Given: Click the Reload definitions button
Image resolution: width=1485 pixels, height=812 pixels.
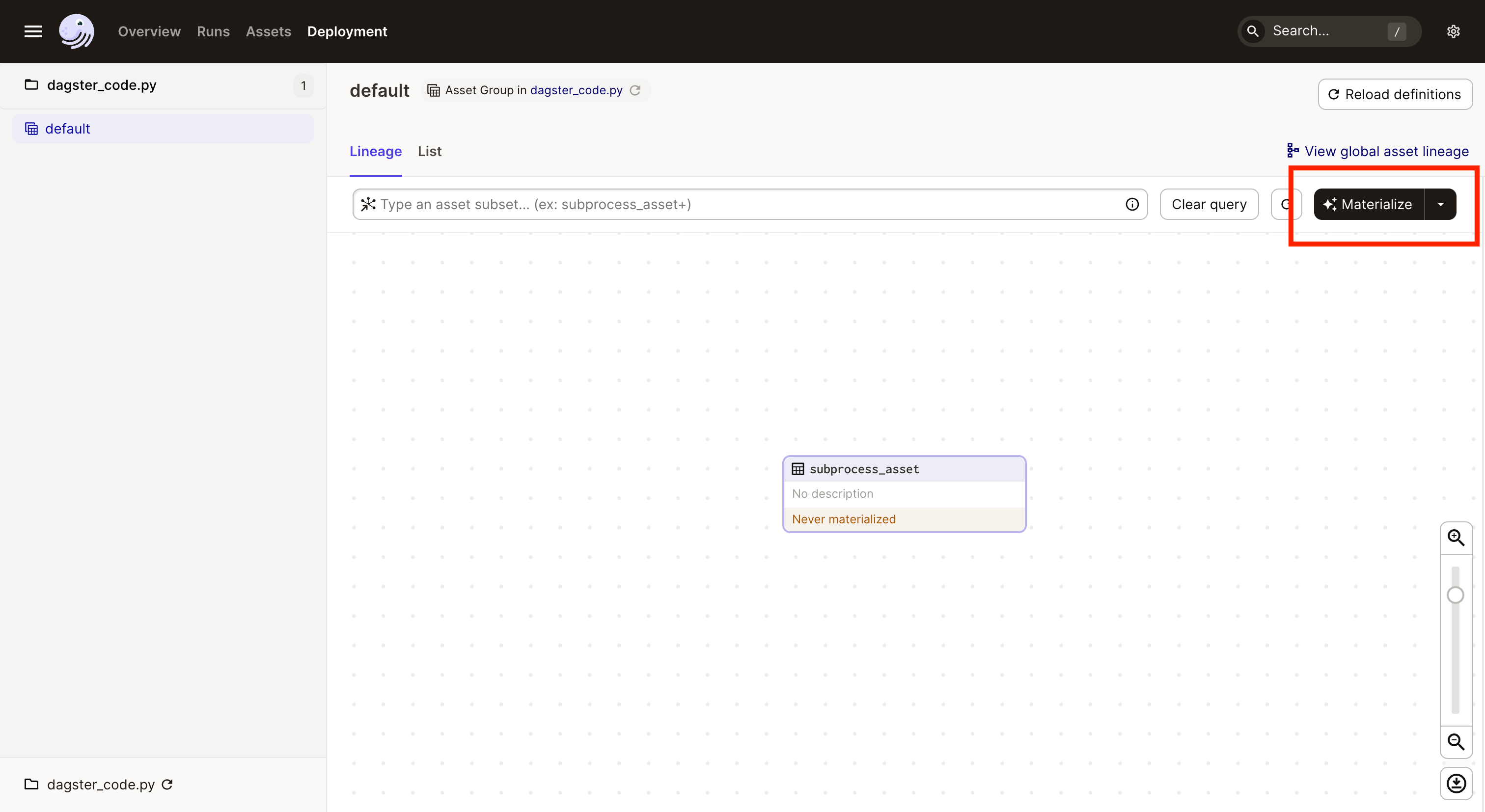Looking at the screenshot, I should (x=1395, y=95).
